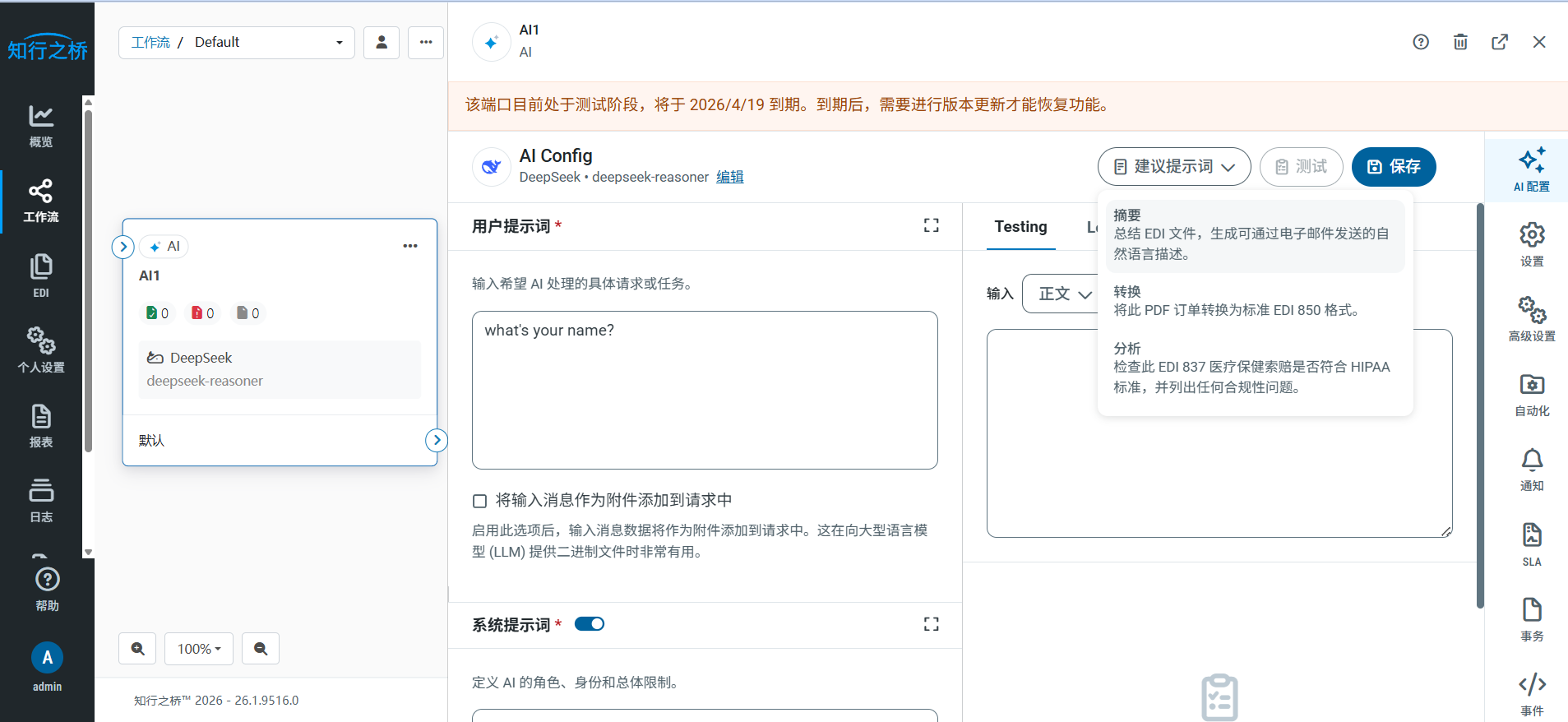Enable attaching input message to request checkbox

tap(480, 501)
